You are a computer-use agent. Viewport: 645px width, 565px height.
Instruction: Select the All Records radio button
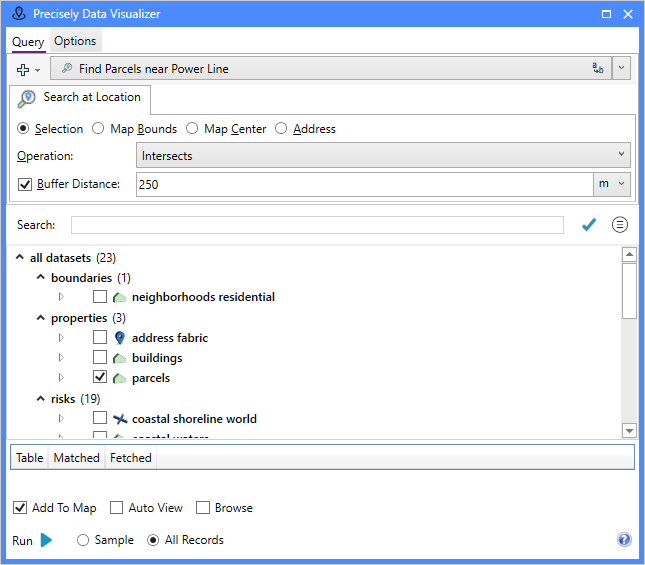pos(153,540)
